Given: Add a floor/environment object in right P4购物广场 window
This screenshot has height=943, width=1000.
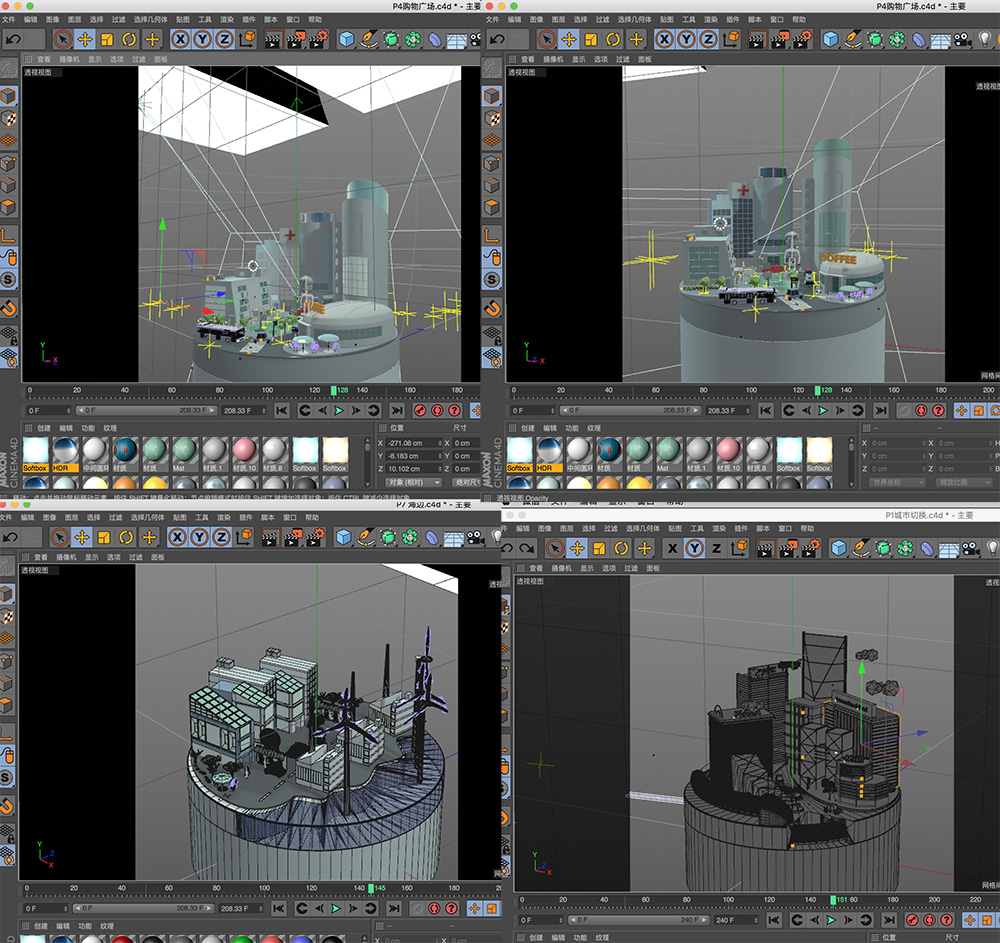Looking at the screenshot, I should pos(941,40).
